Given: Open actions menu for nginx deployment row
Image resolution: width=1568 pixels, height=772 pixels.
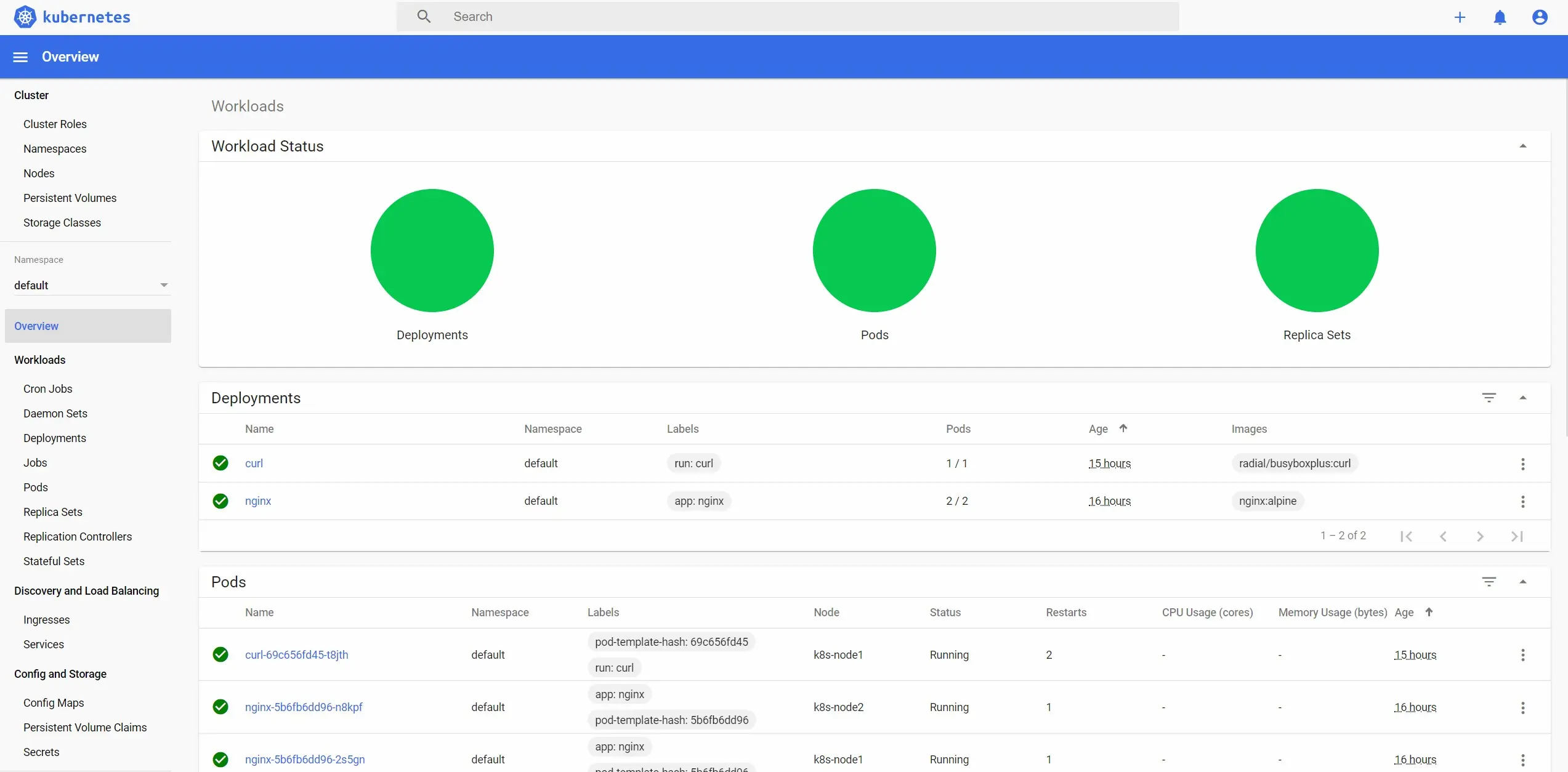Looking at the screenshot, I should (x=1522, y=501).
